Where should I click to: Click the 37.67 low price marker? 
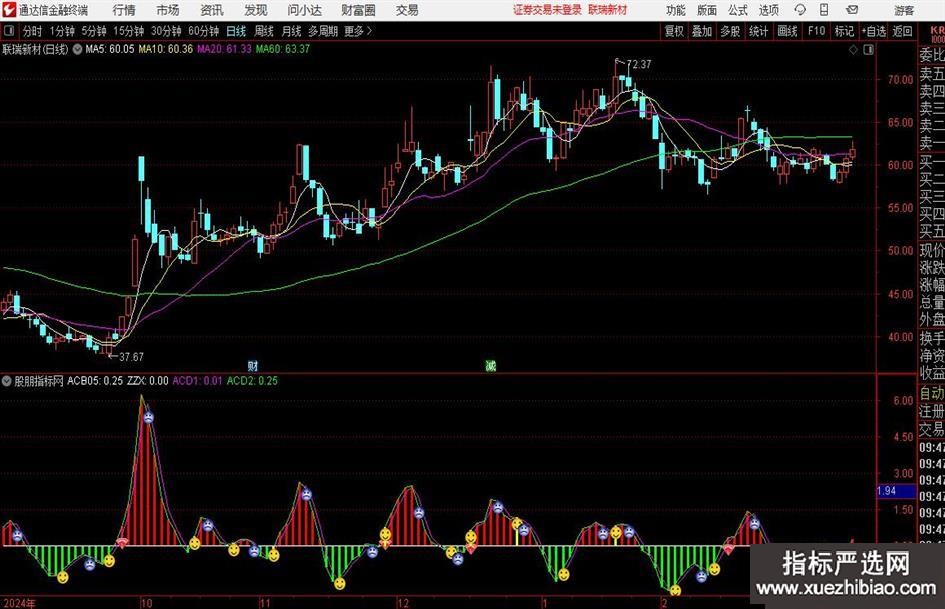pos(131,357)
